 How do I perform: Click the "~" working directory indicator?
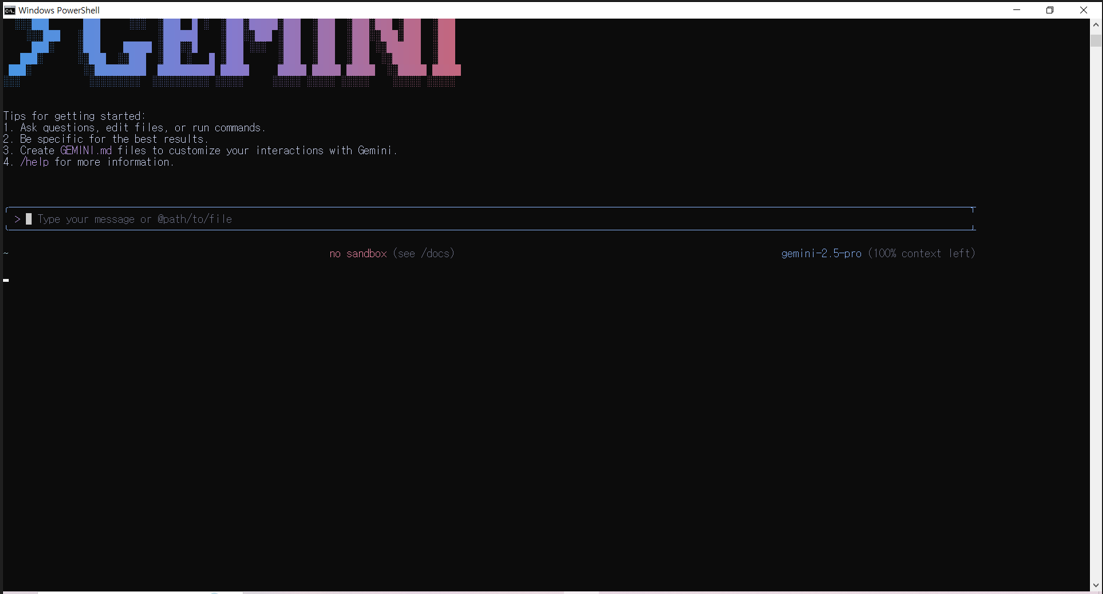(6, 253)
